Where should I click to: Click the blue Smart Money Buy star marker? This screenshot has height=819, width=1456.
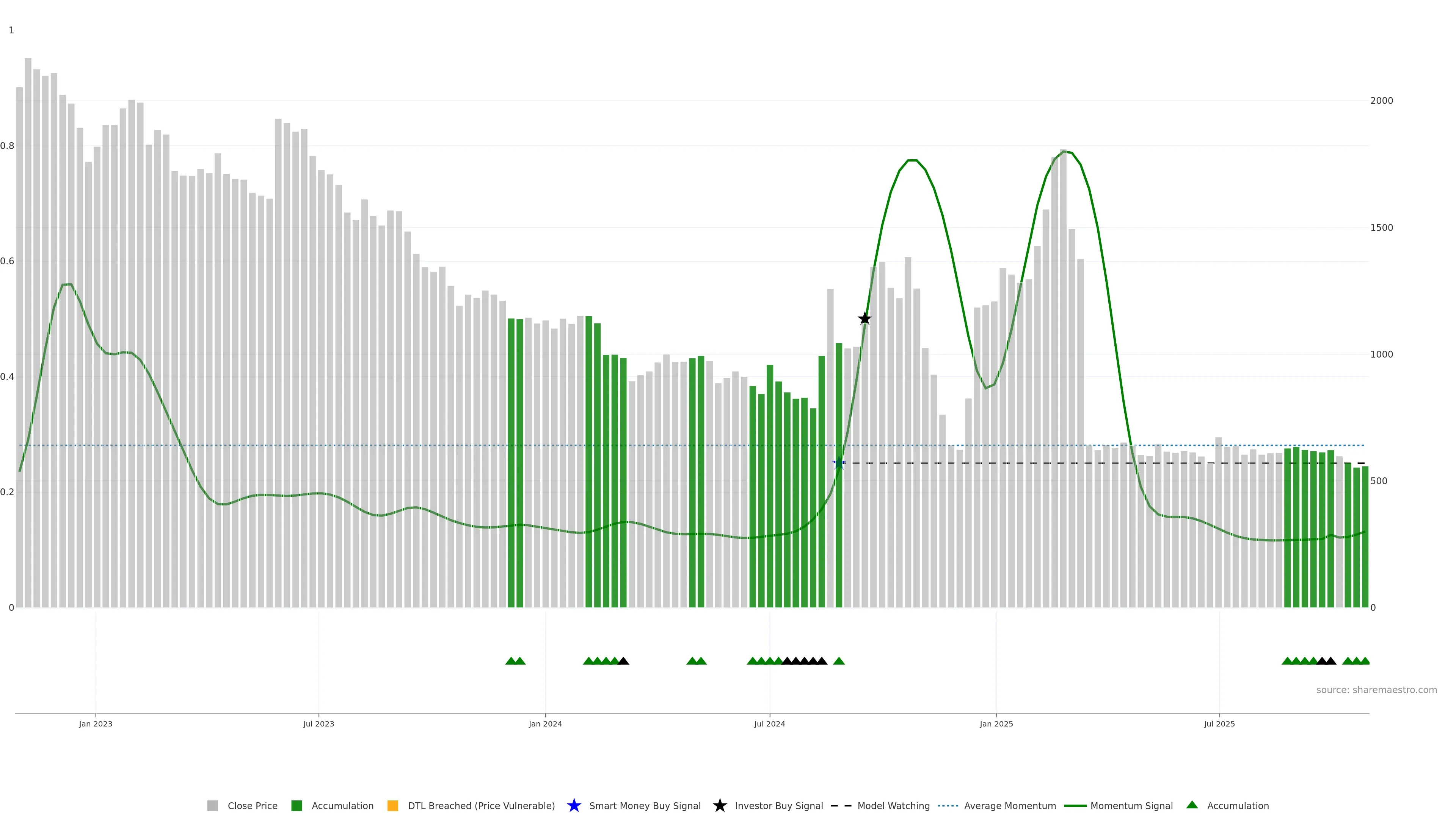839,463
